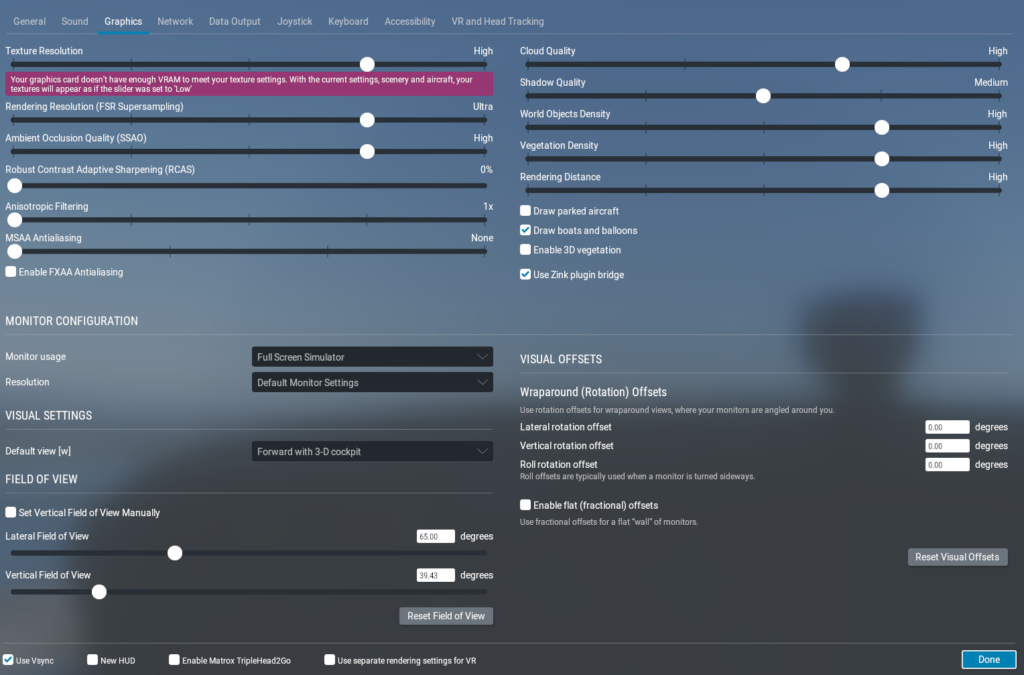Check Enable Matrox TripleHead2Go
1024x675 pixels.
(174, 660)
